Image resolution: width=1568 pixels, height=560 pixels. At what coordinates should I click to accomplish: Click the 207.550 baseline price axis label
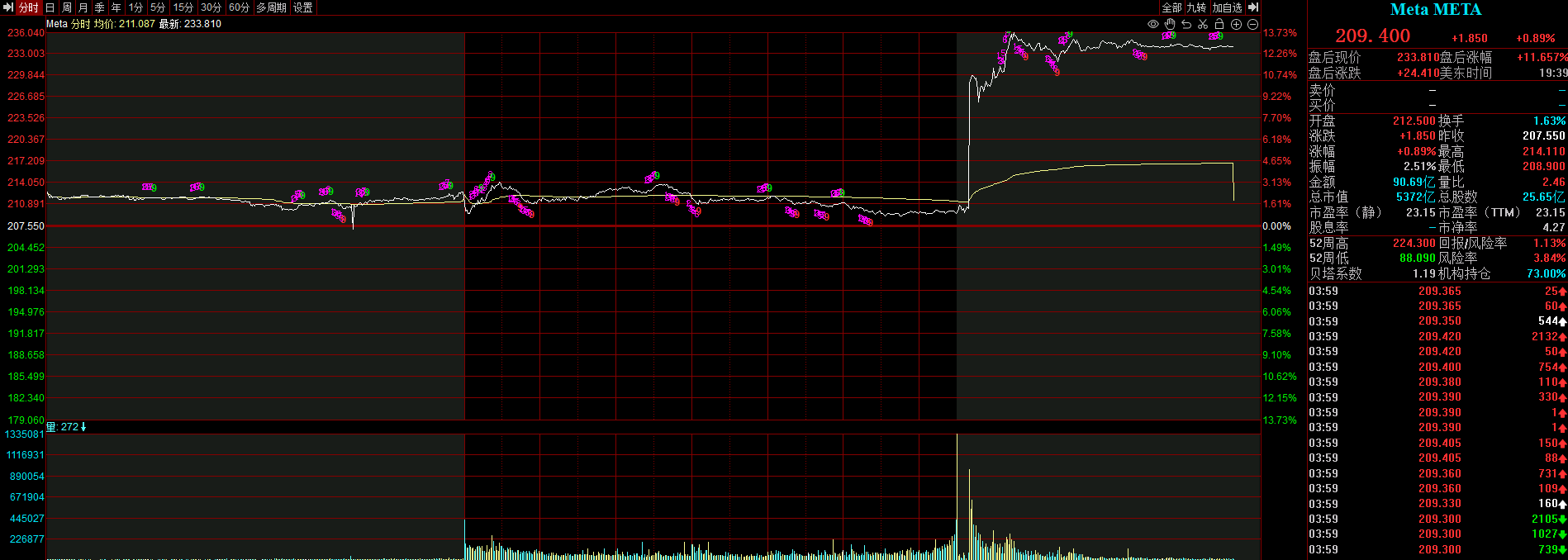tap(26, 225)
